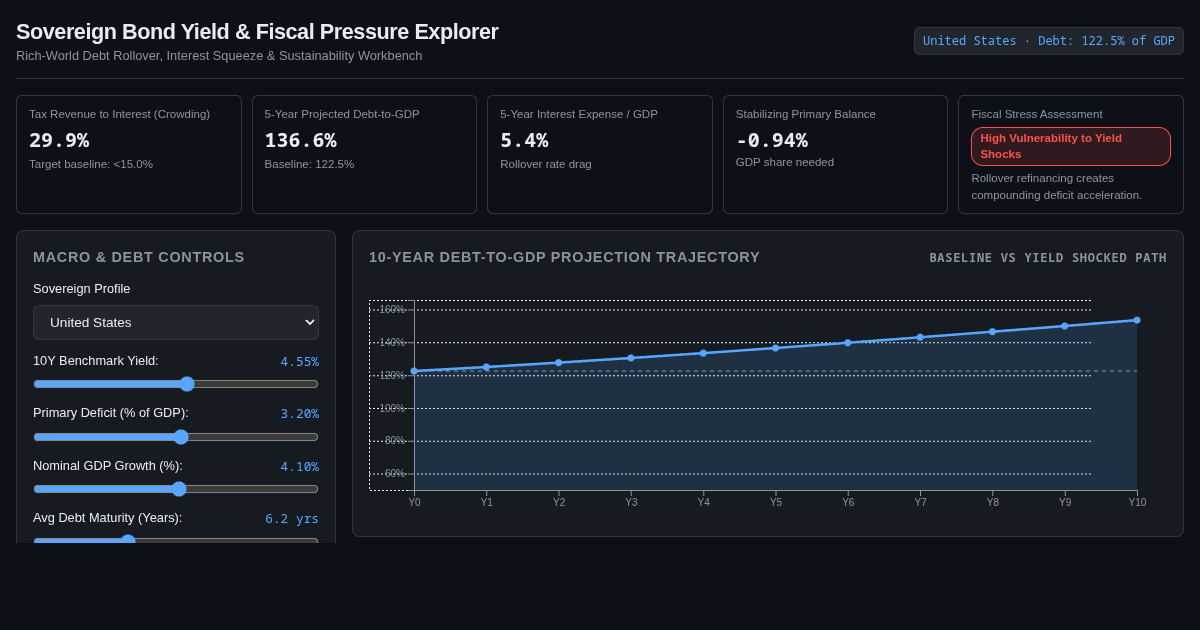Click the 10-Year Debt-to-GDP Projection Trajectory heading
Screen dimensions: 1200x630
pyautogui.click(x=564, y=257)
